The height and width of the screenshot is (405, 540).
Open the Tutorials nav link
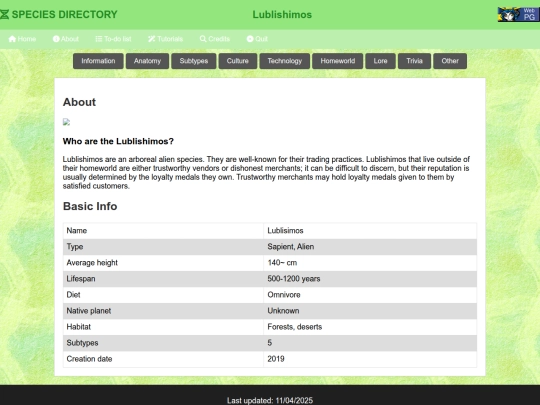point(165,39)
